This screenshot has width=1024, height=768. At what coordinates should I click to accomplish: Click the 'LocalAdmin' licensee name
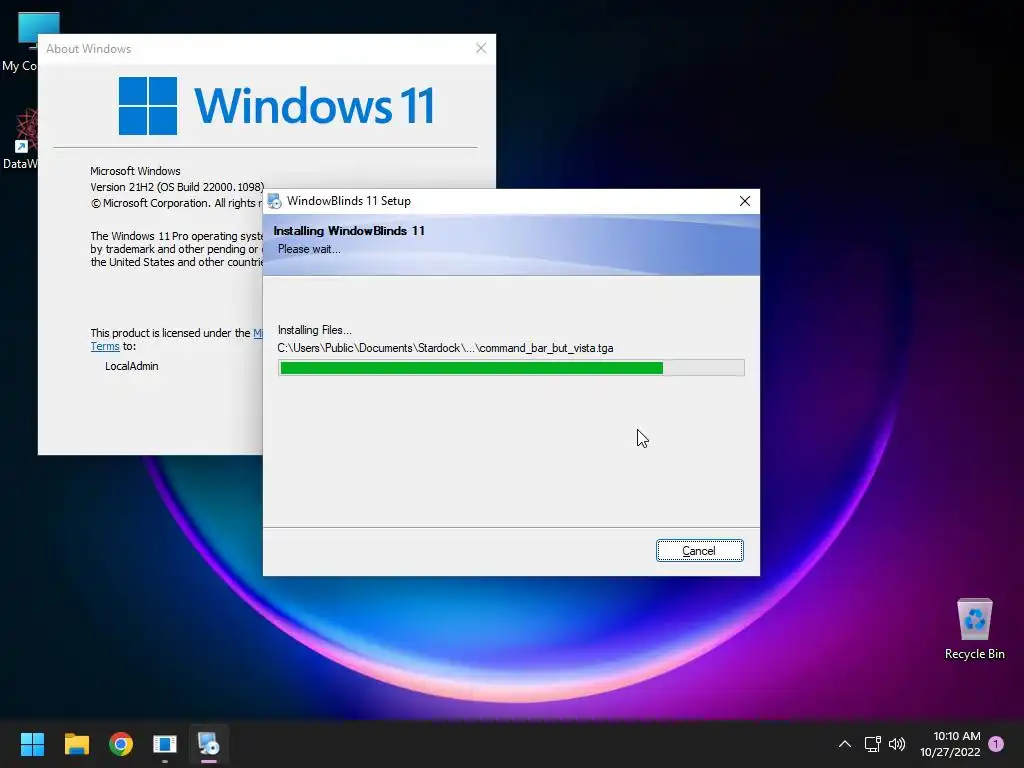(131, 366)
